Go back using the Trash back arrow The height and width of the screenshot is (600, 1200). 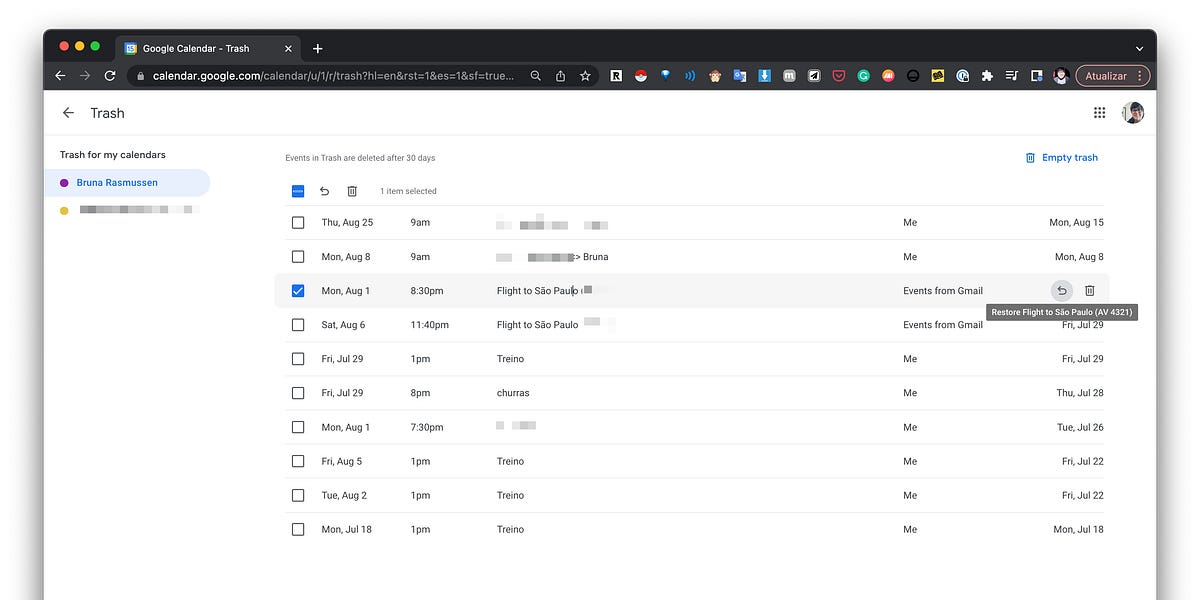(67, 112)
